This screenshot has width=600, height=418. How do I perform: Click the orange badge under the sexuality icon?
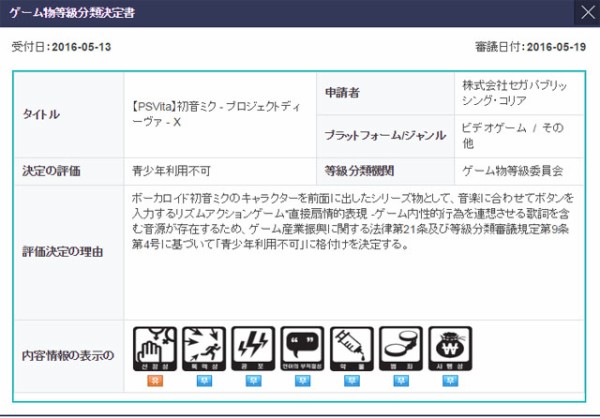(155, 381)
